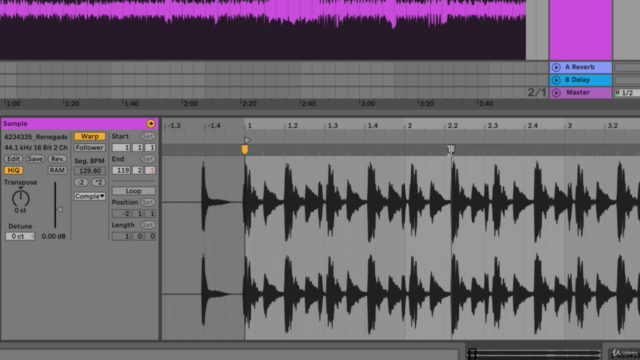
Task: Click the Sample panel title bar
Action: click(x=80, y=123)
